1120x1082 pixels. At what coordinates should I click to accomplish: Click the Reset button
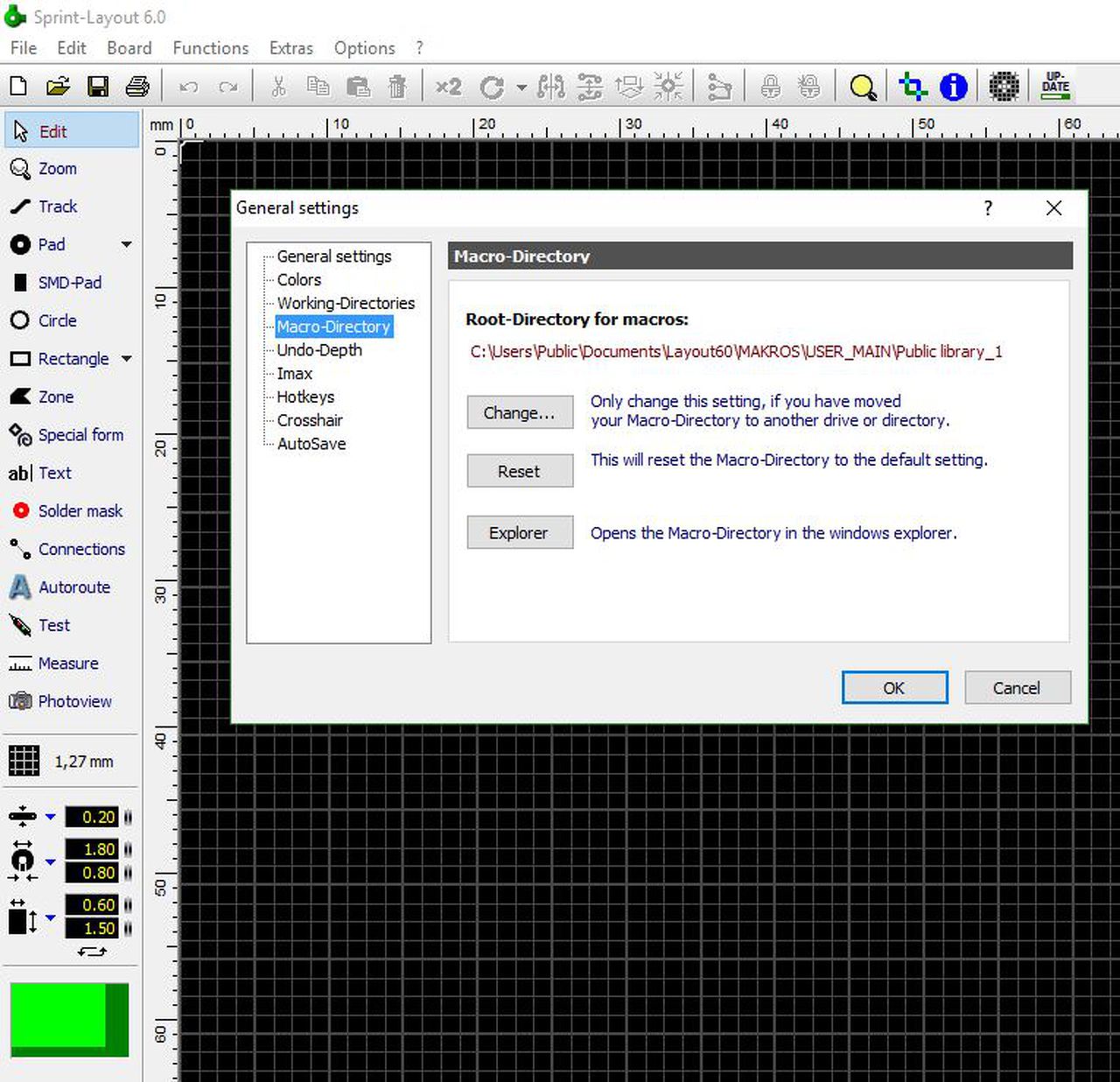pos(520,471)
